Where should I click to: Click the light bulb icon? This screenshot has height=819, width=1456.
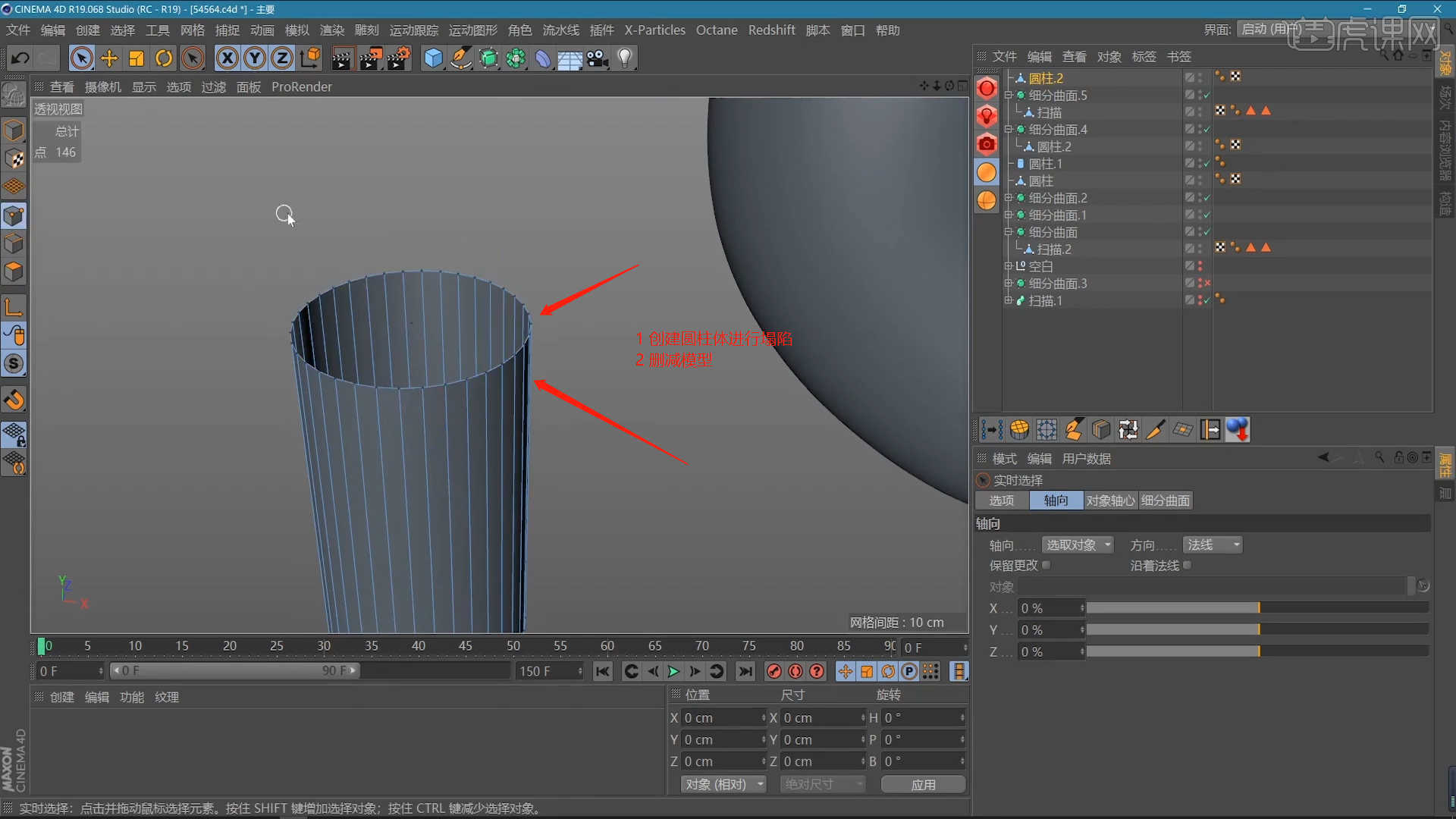(625, 58)
